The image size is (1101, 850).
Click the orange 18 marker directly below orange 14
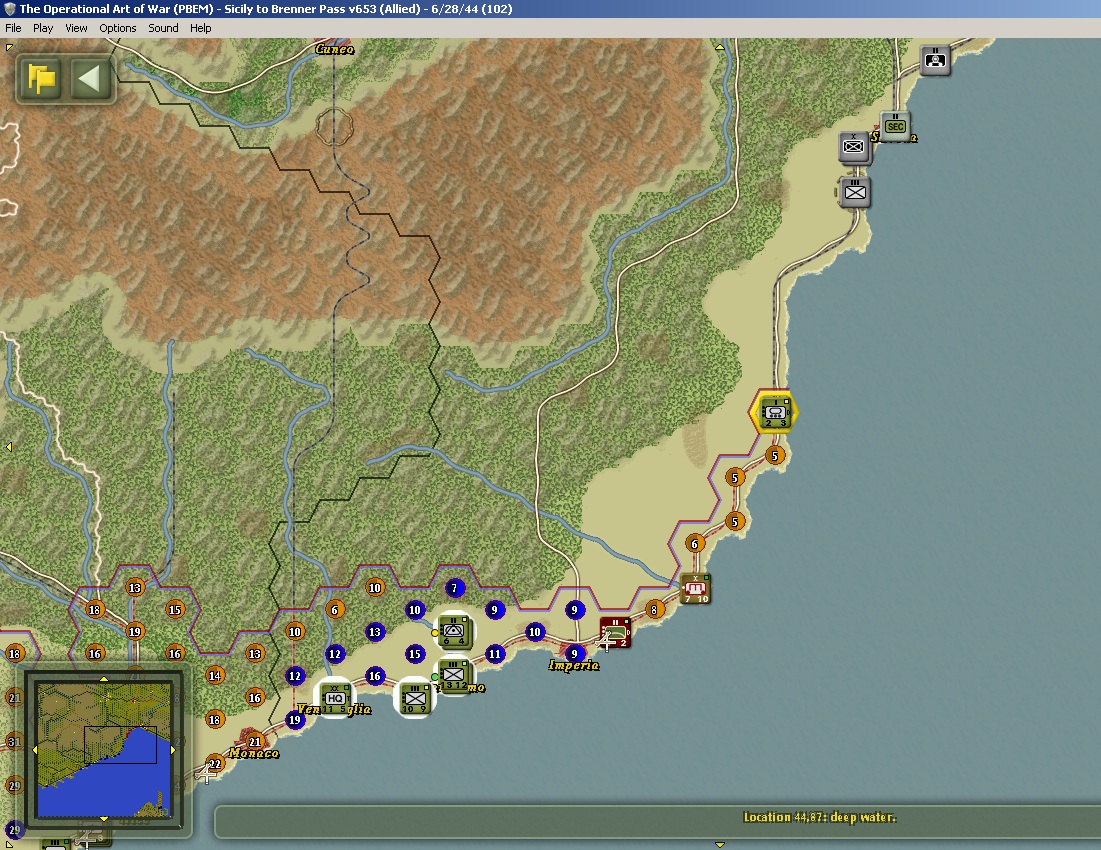coord(215,719)
